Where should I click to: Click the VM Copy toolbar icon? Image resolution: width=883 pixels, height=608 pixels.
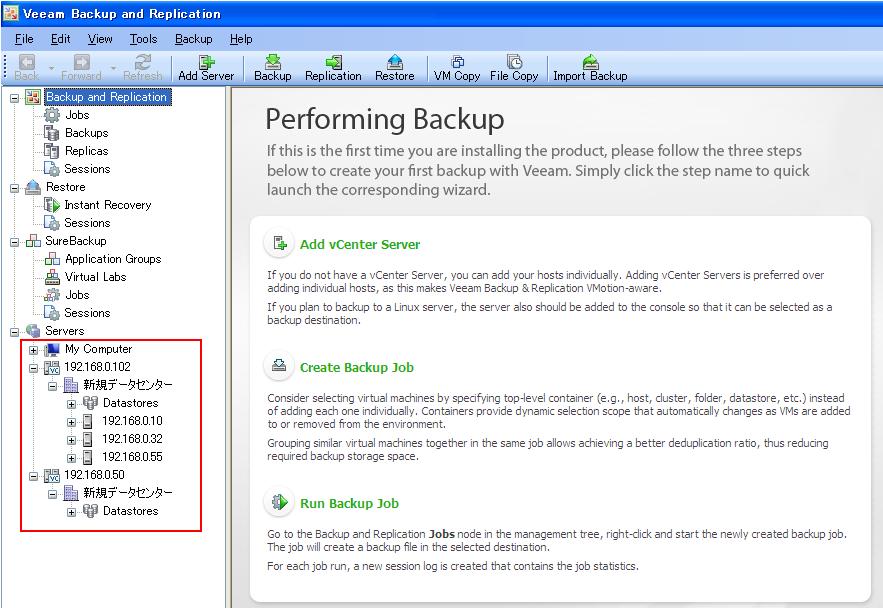coord(457,61)
